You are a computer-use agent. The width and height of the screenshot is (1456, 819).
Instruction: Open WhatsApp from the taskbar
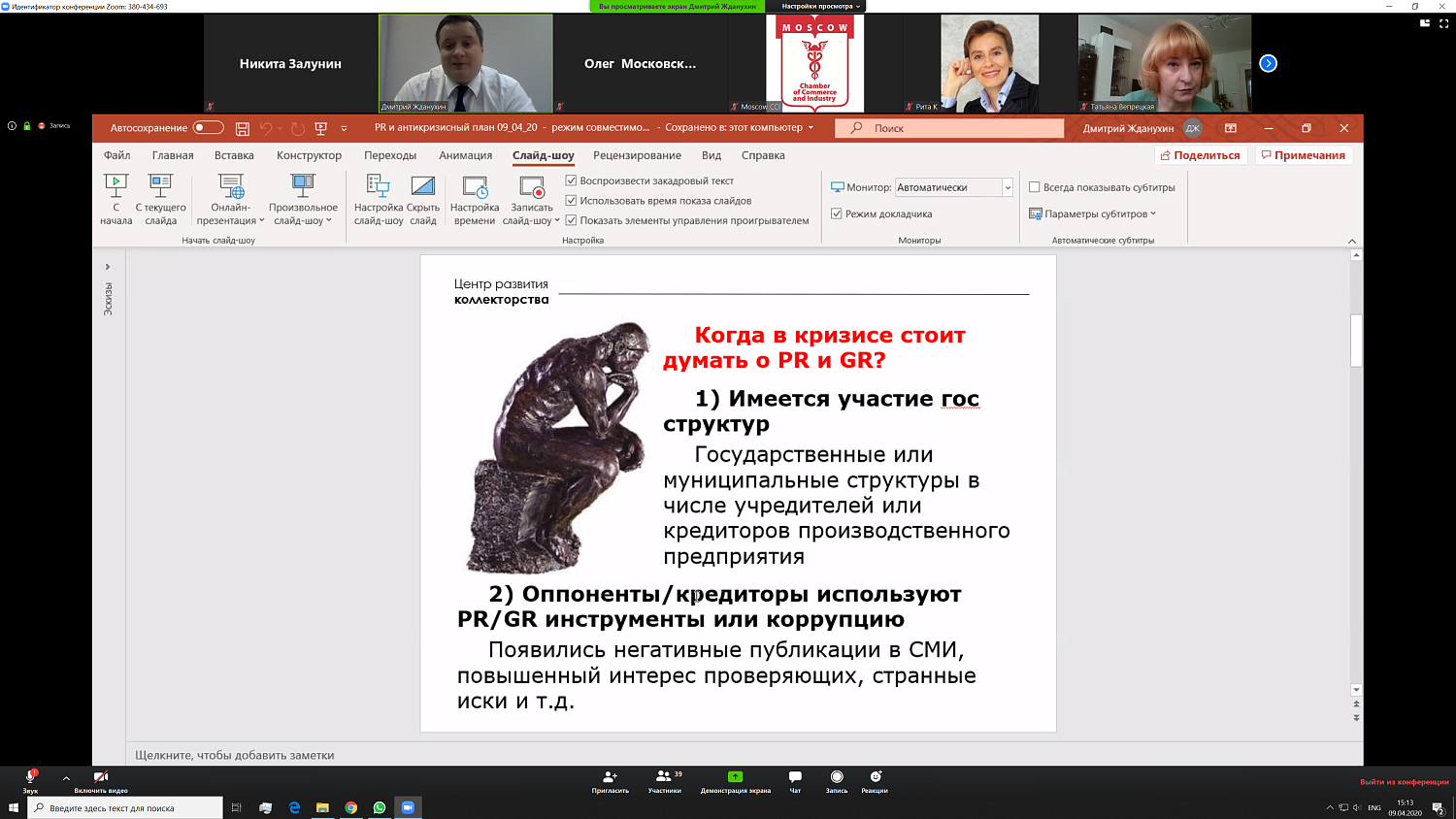[380, 807]
